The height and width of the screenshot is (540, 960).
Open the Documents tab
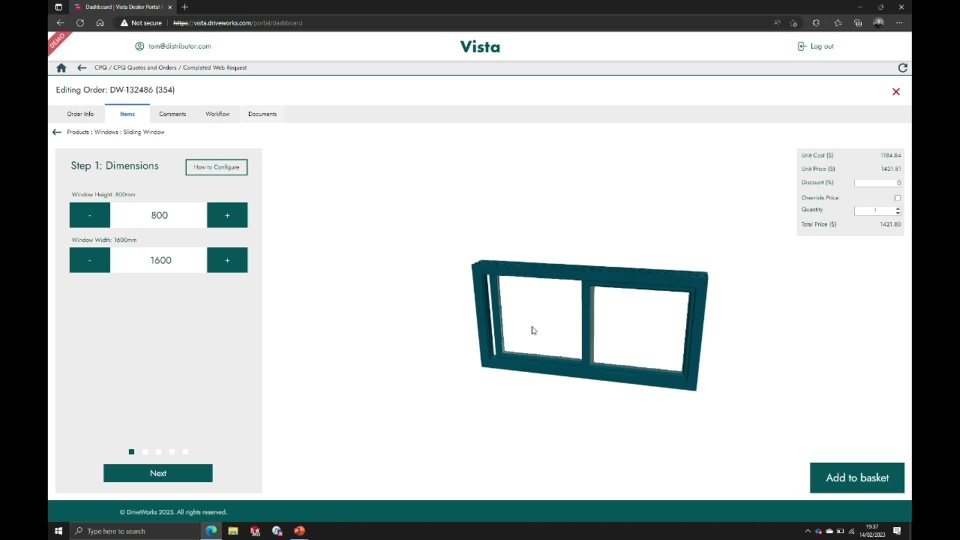tap(262, 114)
